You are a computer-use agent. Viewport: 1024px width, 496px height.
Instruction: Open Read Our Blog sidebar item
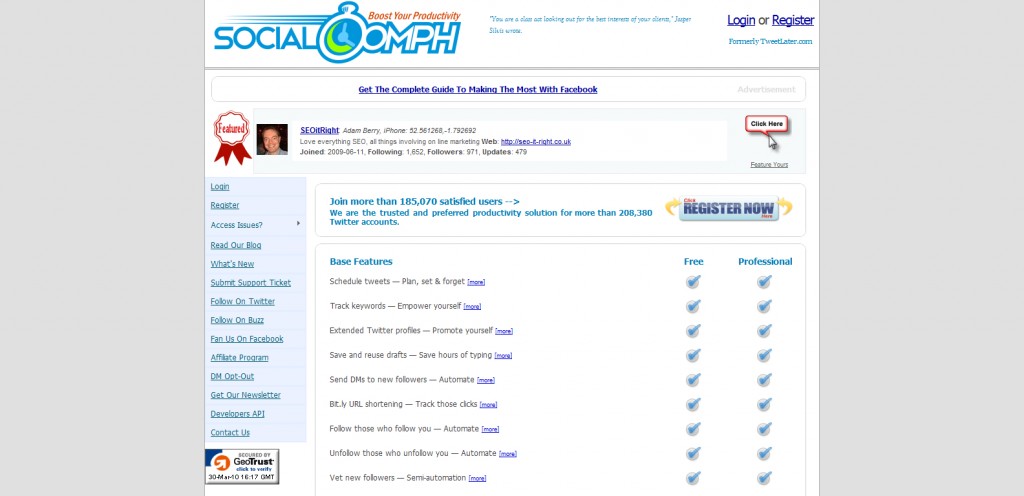click(x=236, y=245)
